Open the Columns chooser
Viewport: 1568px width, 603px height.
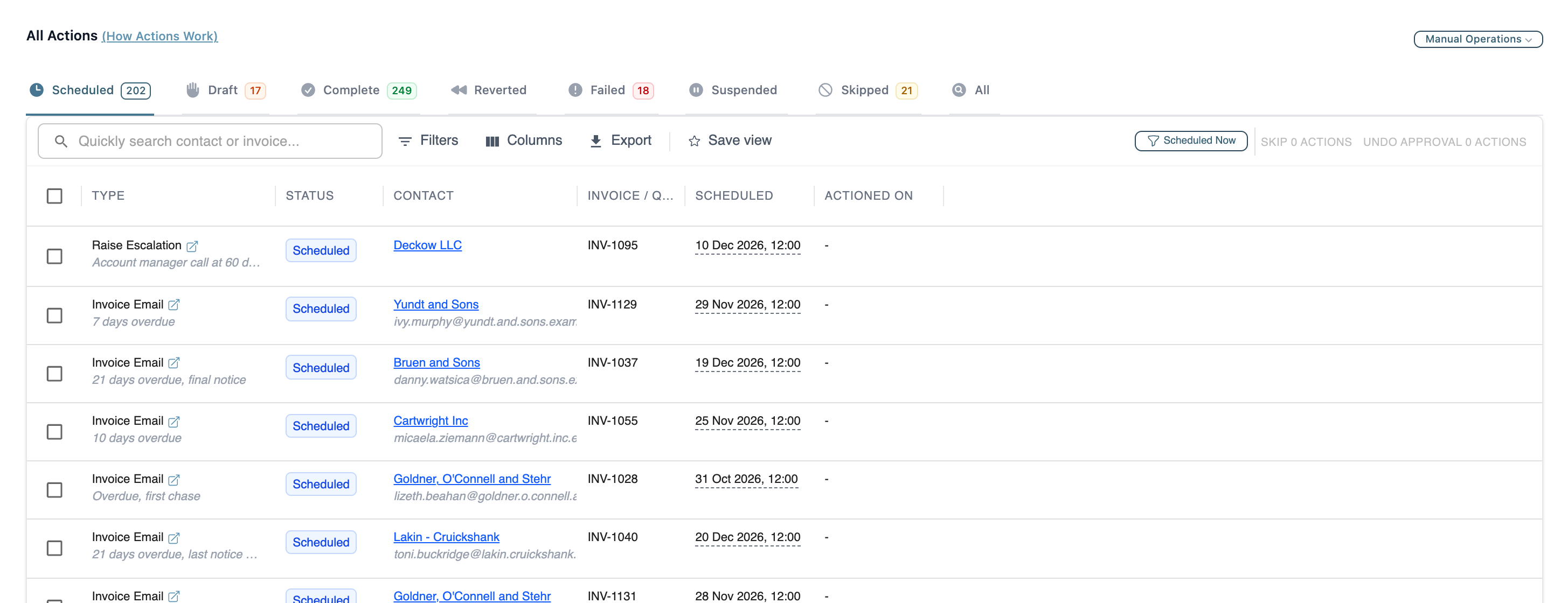point(524,141)
